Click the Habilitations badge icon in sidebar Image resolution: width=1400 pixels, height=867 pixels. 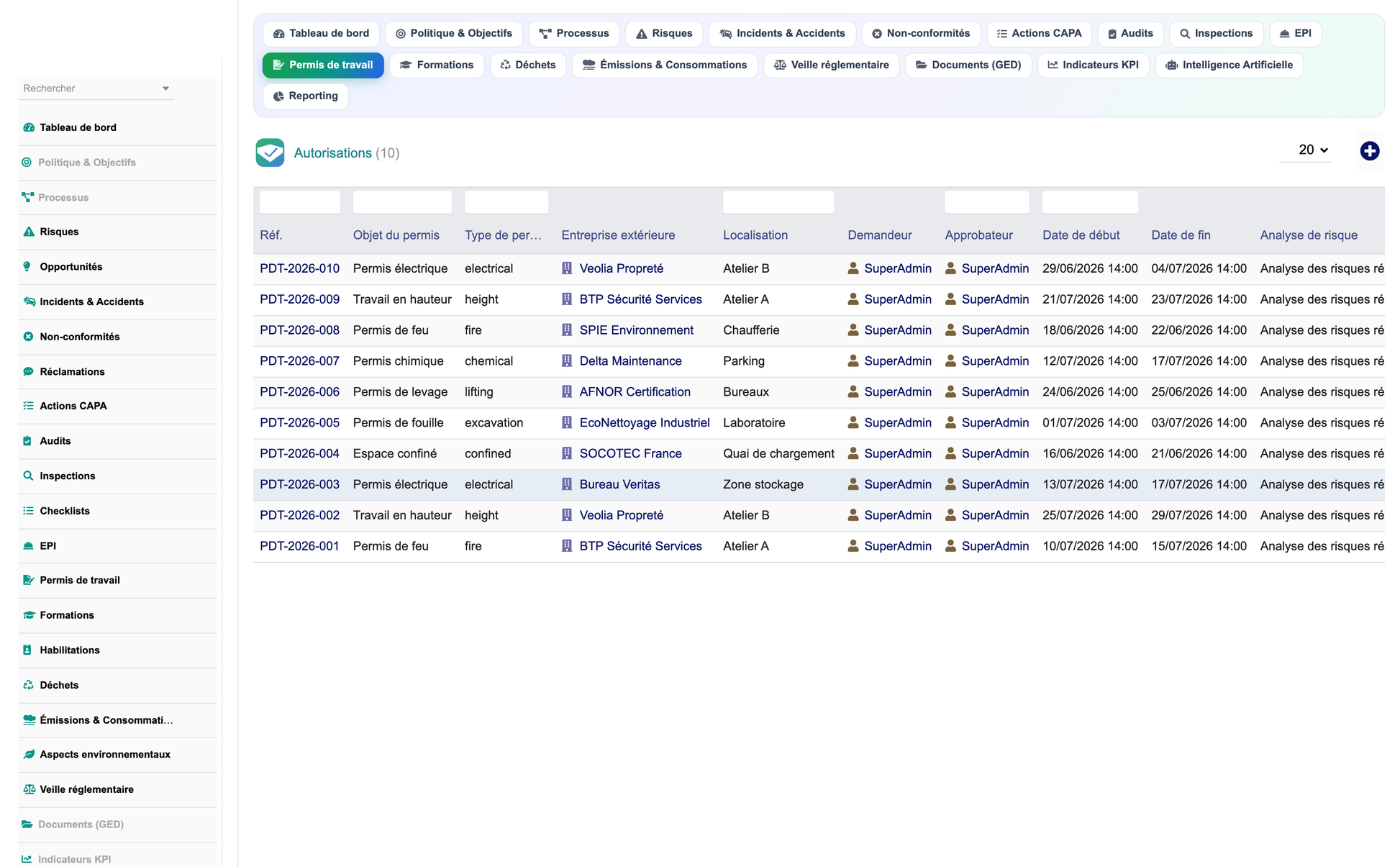(x=27, y=650)
